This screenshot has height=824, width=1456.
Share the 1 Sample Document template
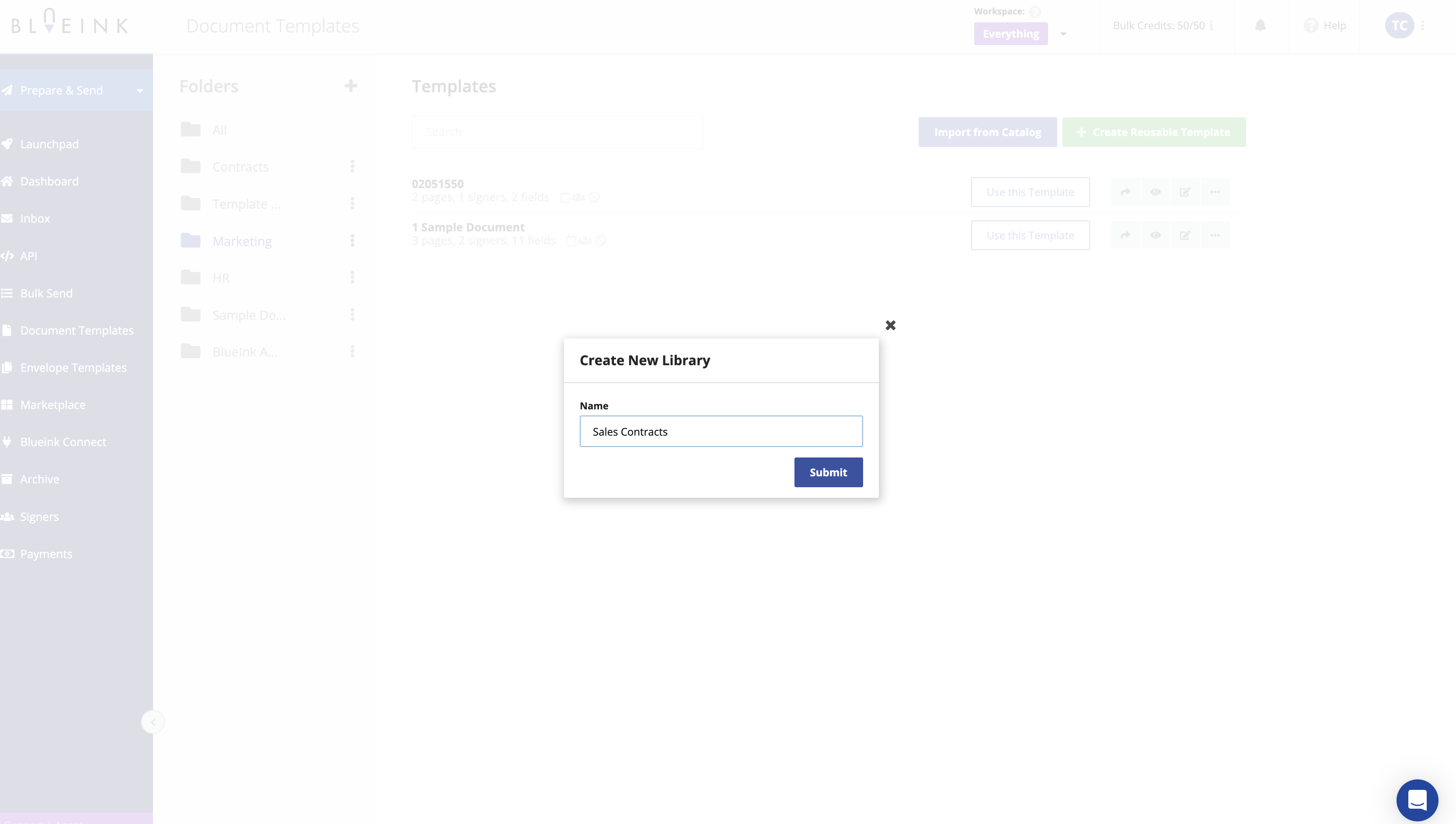click(x=1125, y=235)
